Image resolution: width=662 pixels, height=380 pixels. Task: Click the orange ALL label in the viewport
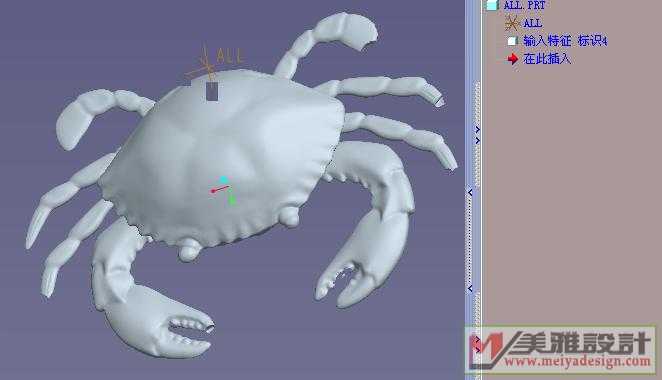[x=230, y=56]
